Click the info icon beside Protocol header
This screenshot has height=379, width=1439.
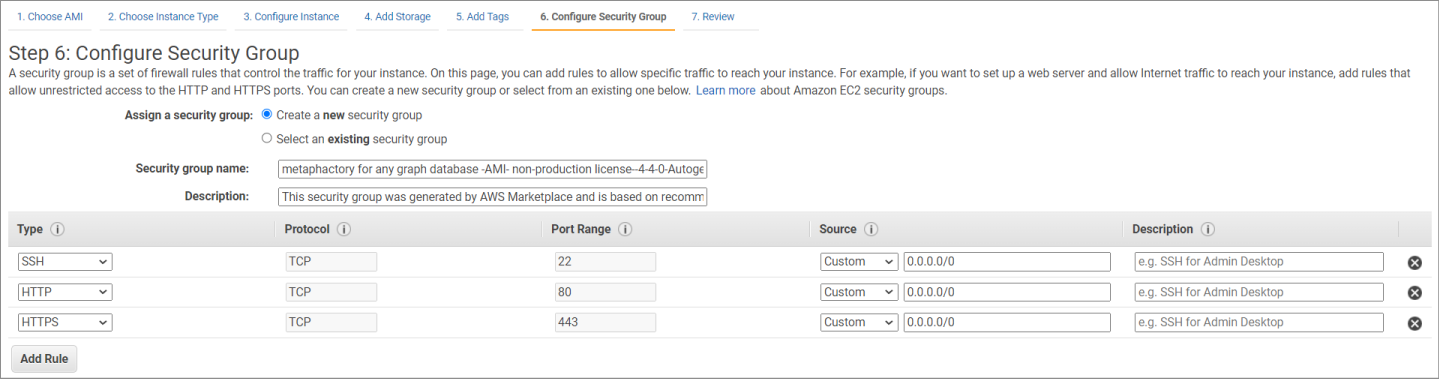(x=344, y=229)
